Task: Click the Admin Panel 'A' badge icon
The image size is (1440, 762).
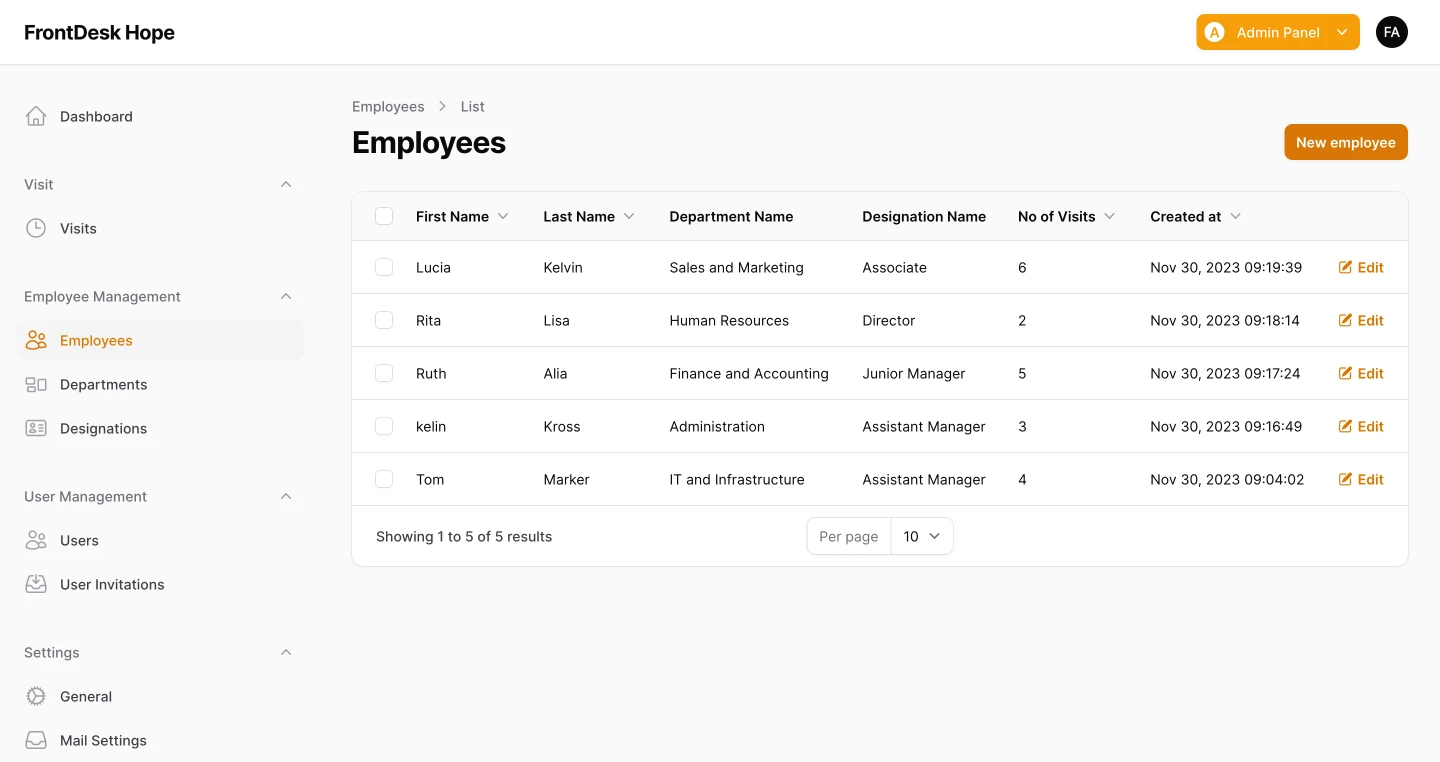Action: click(x=1215, y=32)
